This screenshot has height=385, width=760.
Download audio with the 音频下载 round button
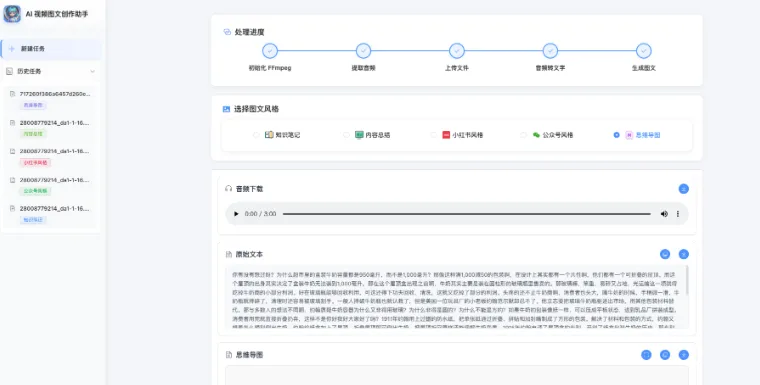pos(683,189)
